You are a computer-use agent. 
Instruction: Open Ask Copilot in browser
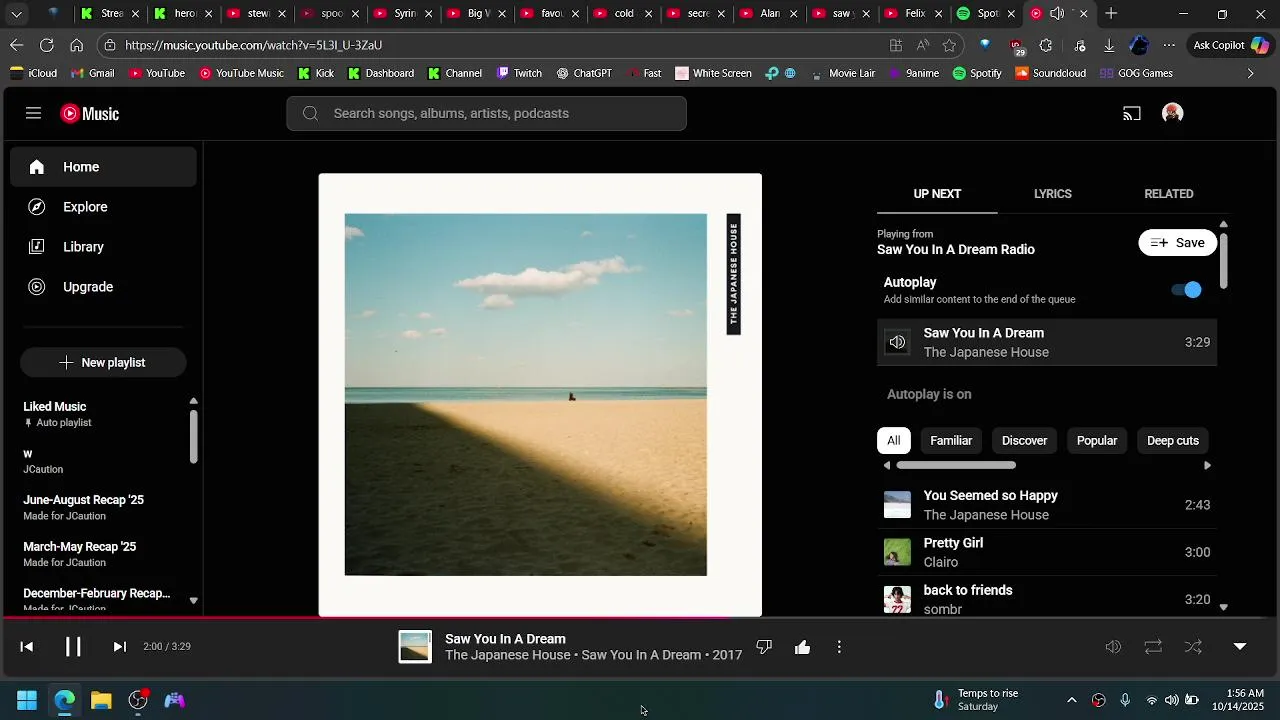[1231, 45]
